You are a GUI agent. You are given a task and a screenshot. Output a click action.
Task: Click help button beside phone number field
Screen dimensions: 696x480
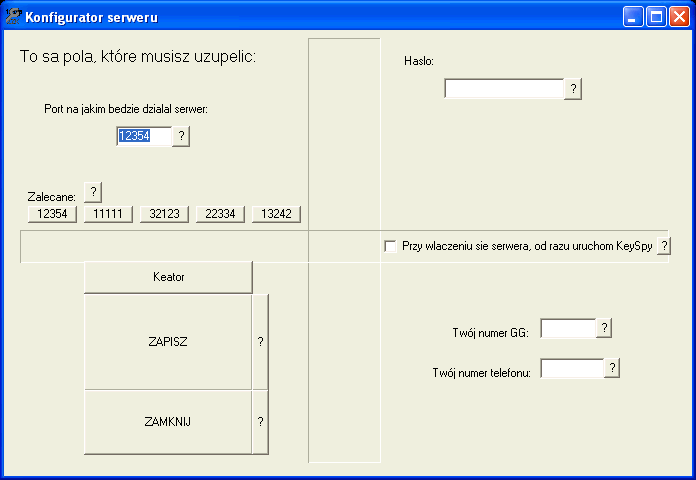pos(612,368)
